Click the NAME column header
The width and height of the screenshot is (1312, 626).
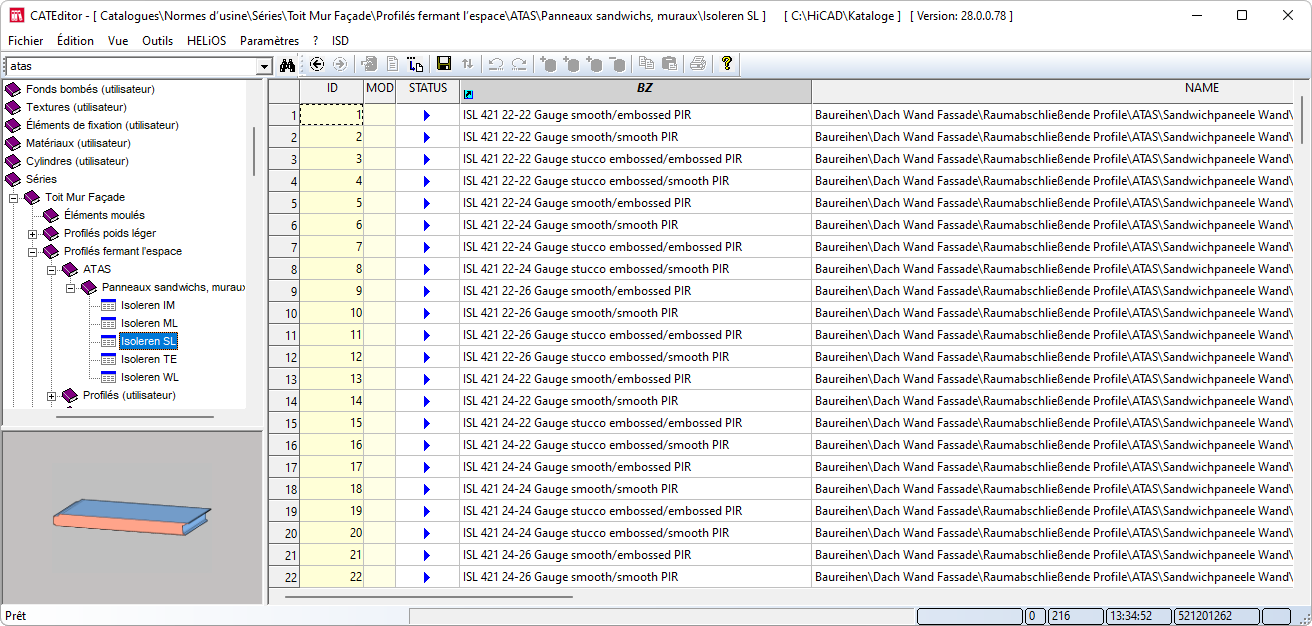(x=1052, y=90)
